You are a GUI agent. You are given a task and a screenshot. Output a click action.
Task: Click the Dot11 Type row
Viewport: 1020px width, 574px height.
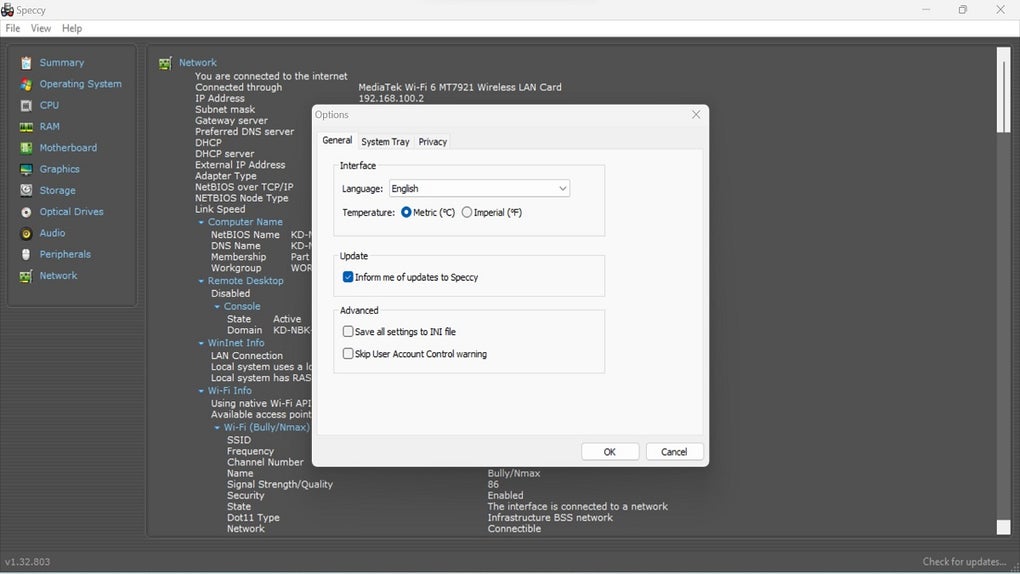pos(253,517)
